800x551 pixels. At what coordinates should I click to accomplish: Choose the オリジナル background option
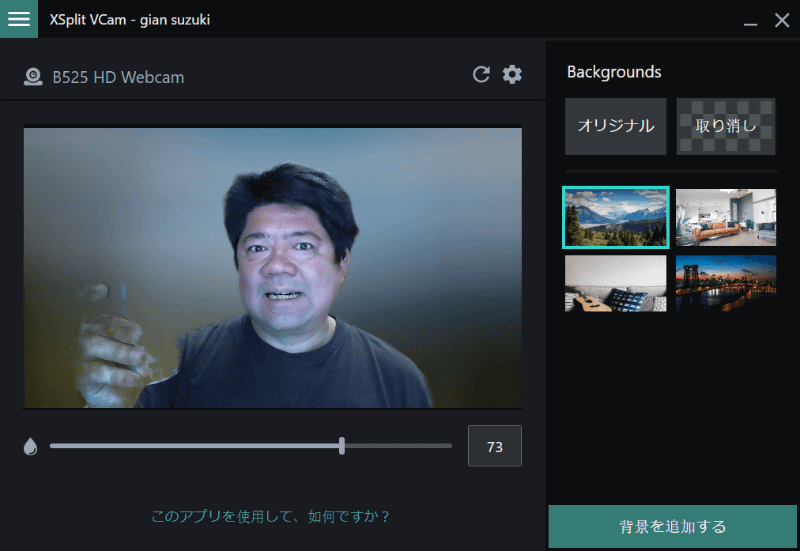tap(615, 126)
